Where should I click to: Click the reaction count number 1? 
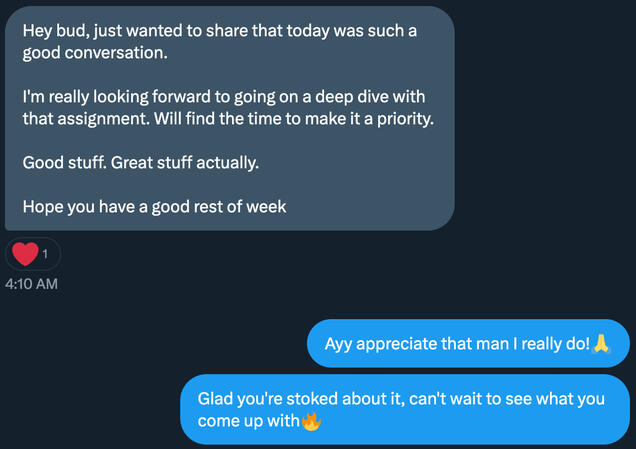45,253
